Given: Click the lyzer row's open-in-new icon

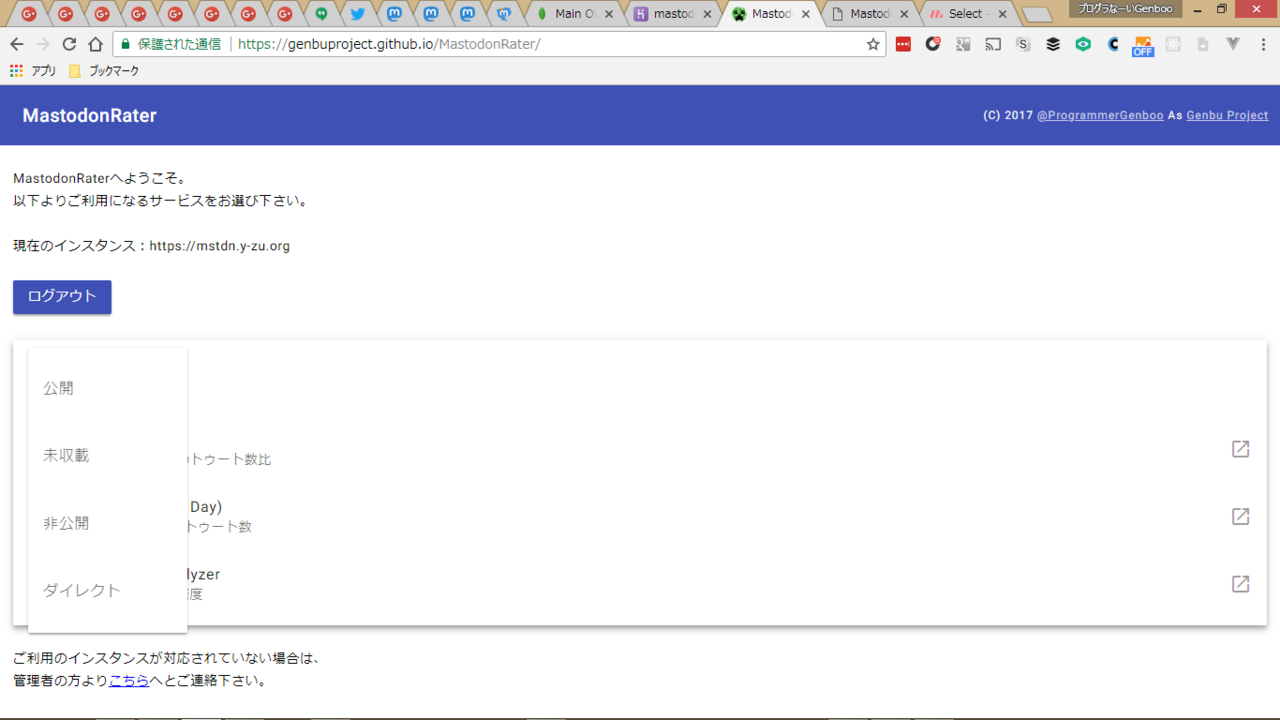Looking at the screenshot, I should tap(1240, 584).
